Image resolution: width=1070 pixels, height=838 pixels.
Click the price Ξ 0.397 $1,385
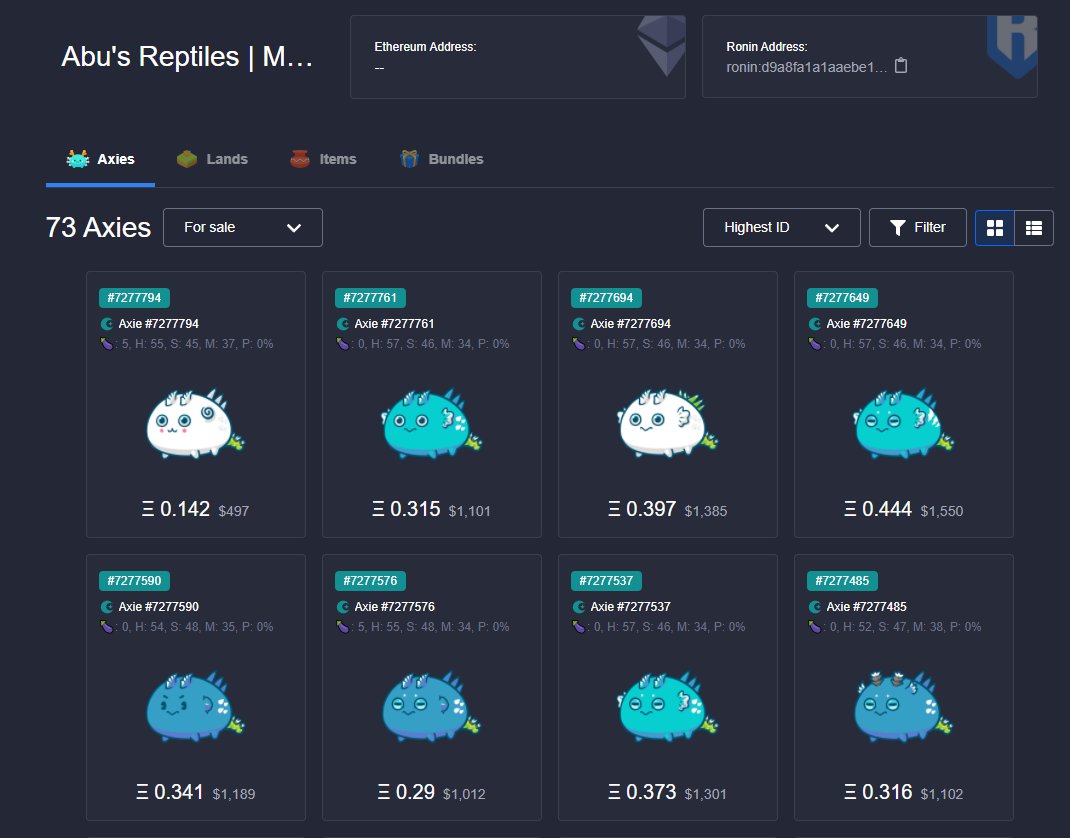(667, 509)
